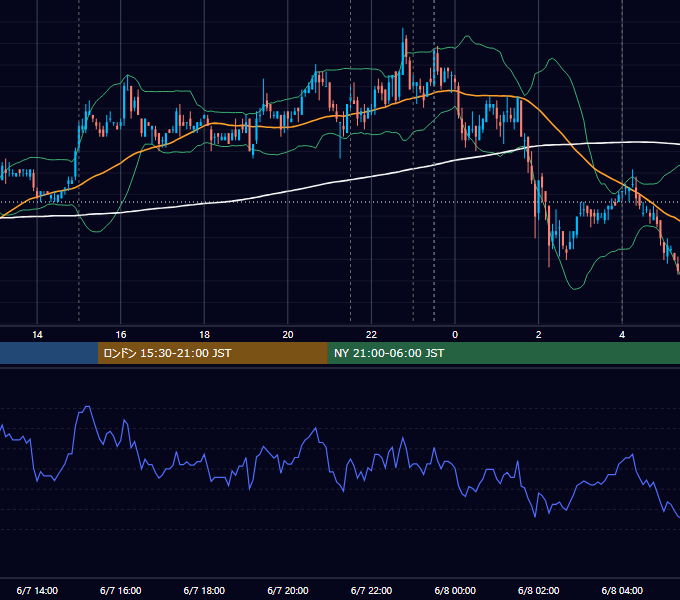Click the 6/8 04:00 timestamp on oscillator axis
The width and height of the screenshot is (680, 600).
pyautogui.click(x=622, y=590)
